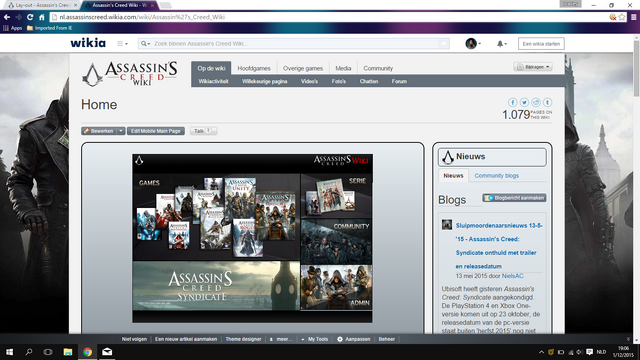Viewport: 640px width, 360px height.
Task: Open the Media navigation tab
Action: coord(343,68)
